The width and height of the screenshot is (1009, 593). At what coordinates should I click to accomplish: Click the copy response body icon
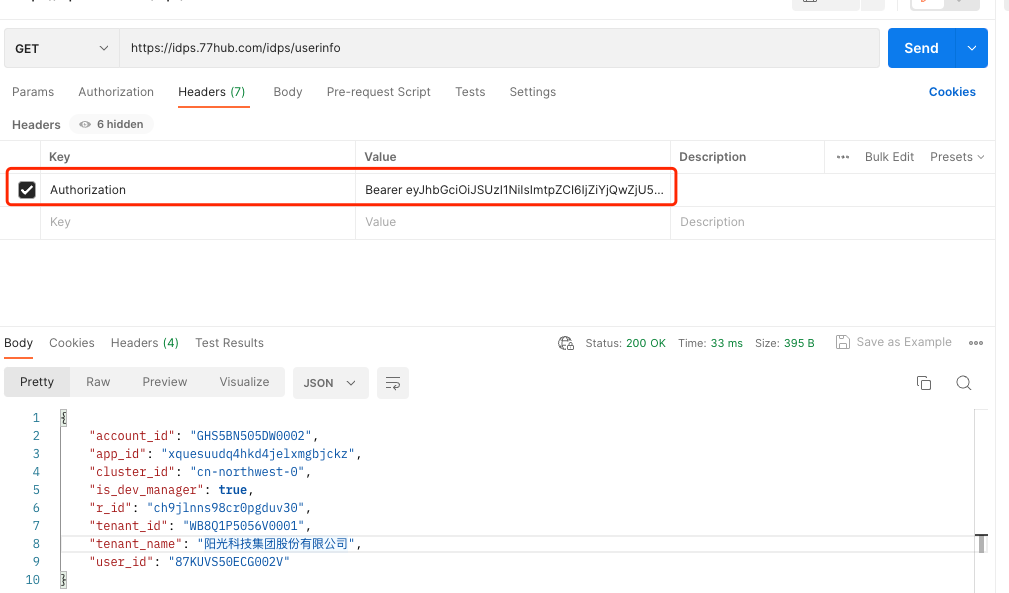[x=924, y=383]
